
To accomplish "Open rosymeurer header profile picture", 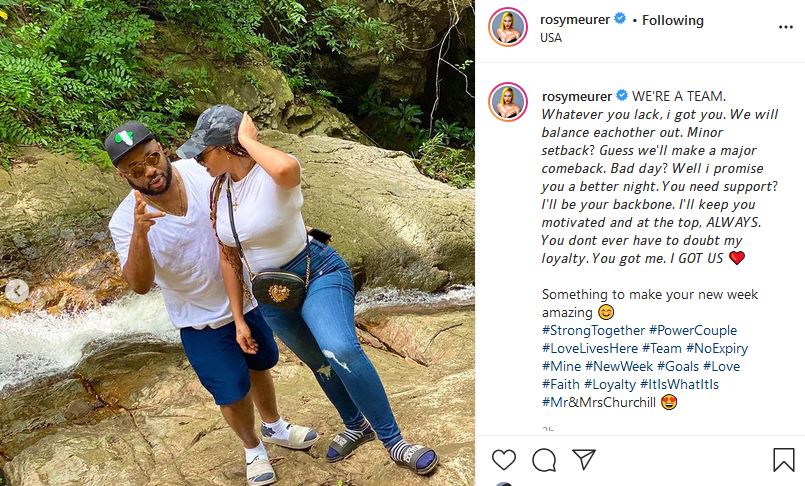I will (x=508, y=28).
